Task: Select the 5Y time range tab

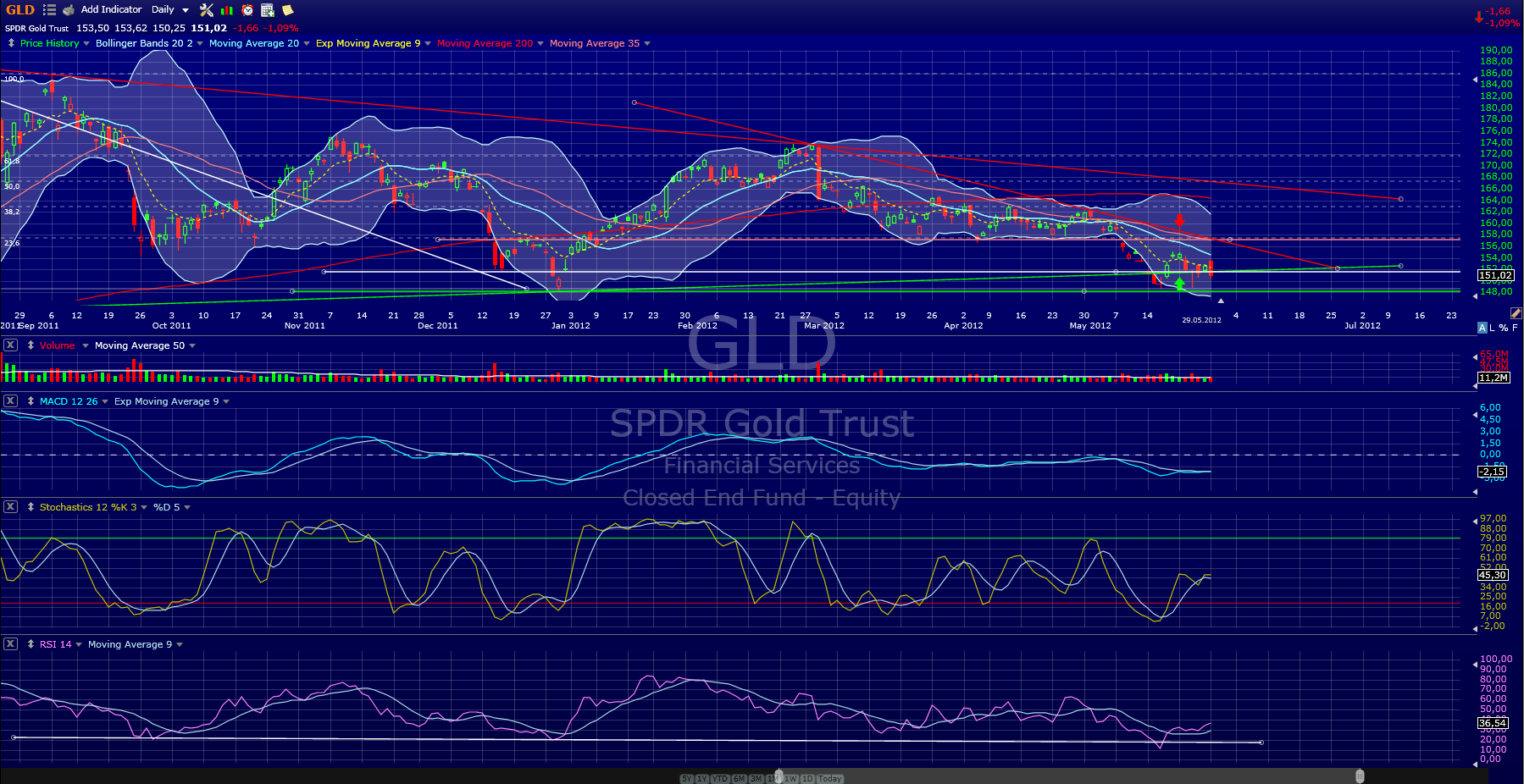Action: coord(686,779)
